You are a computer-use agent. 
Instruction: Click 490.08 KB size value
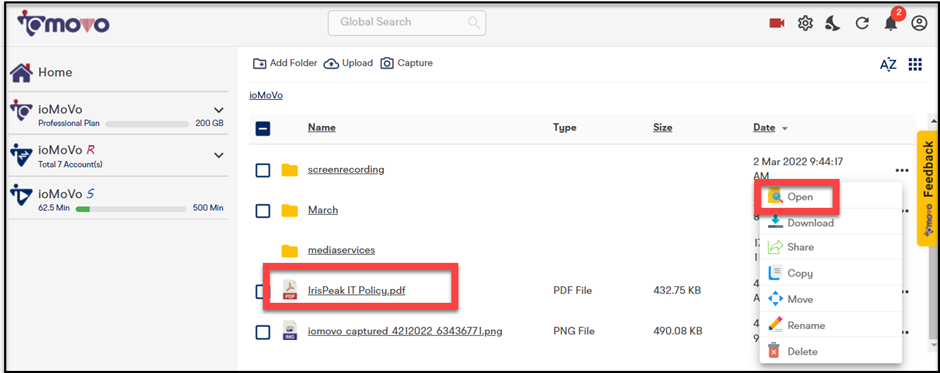tap(677, 331)
